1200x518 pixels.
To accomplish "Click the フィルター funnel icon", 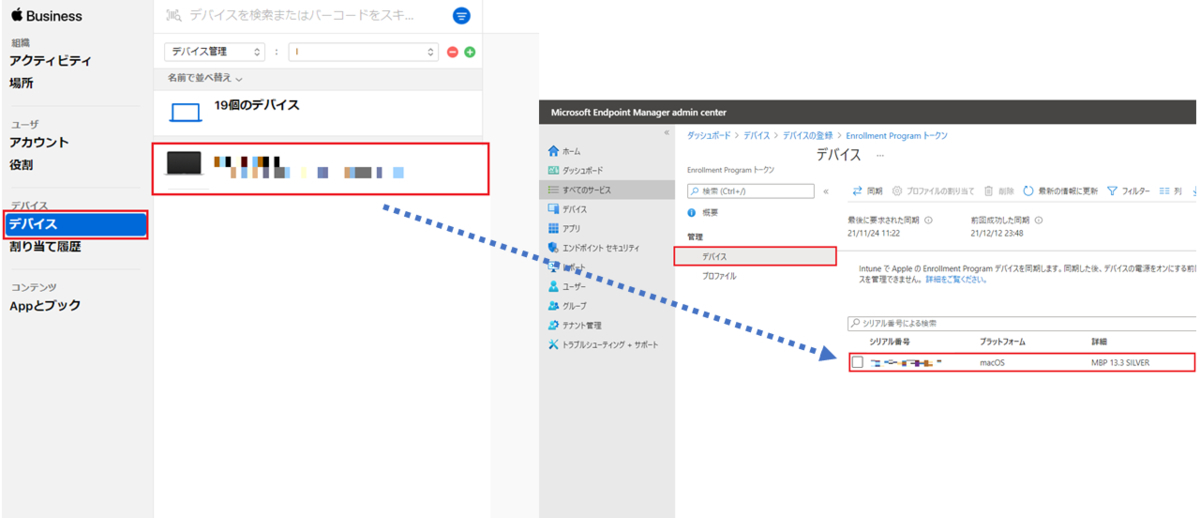I will click(x=1112, y=190).
